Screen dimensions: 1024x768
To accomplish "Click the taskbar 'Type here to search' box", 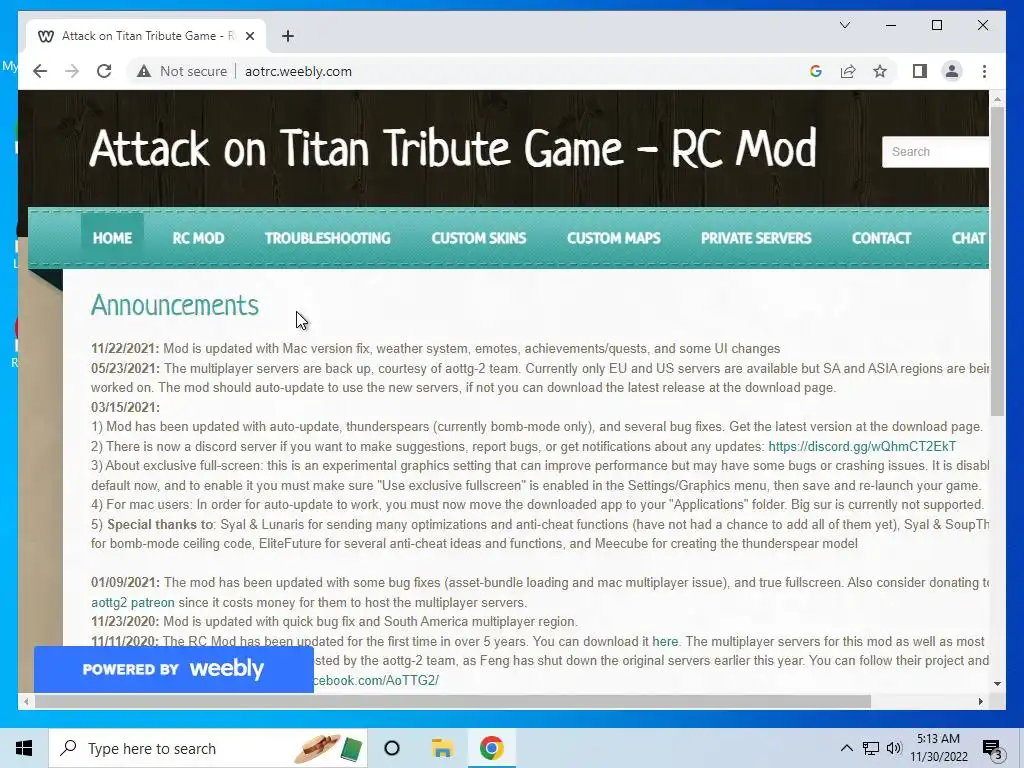I will click(208, 748).
